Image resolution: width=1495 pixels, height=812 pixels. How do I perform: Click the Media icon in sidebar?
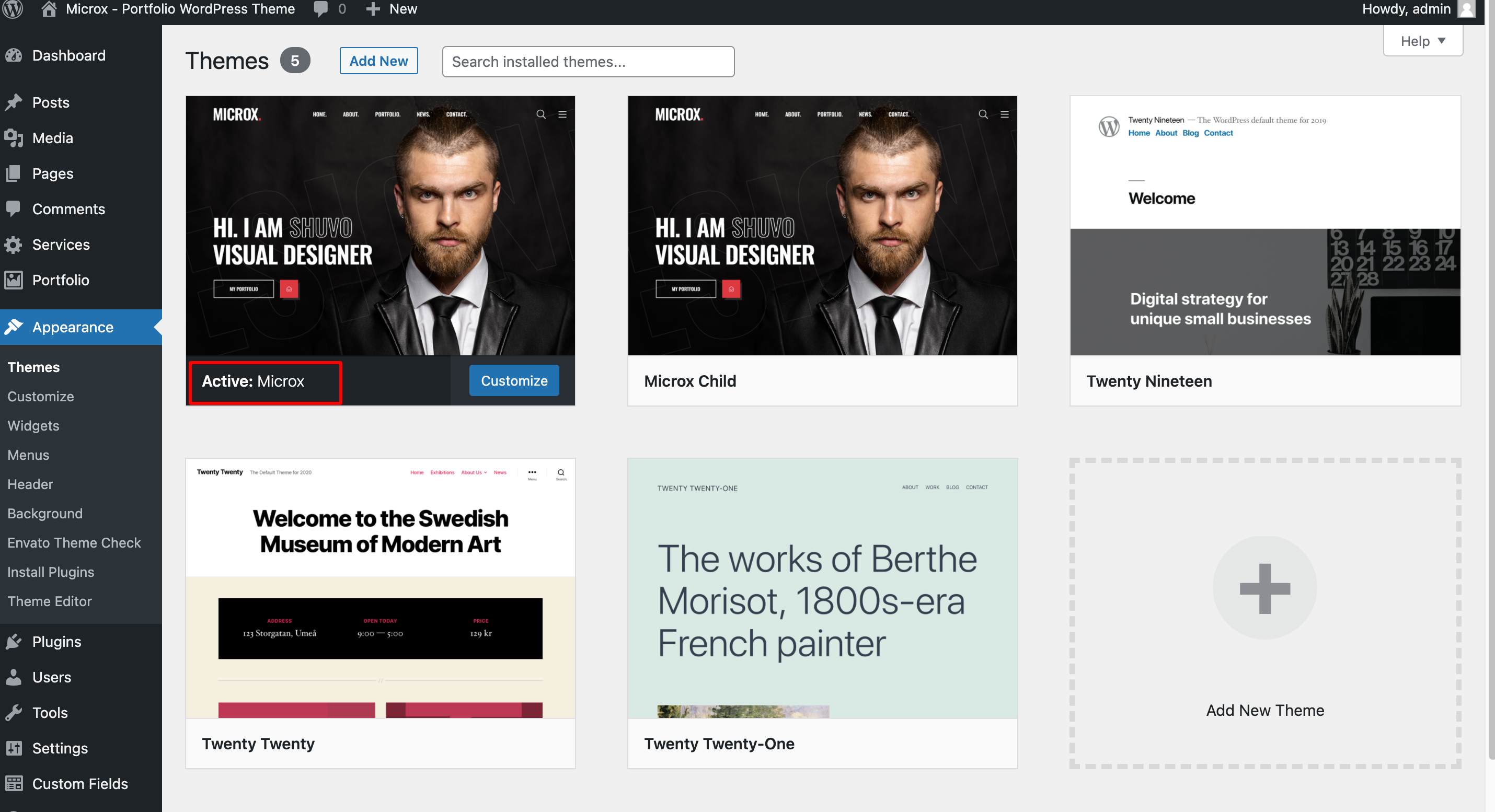[14, 138]
